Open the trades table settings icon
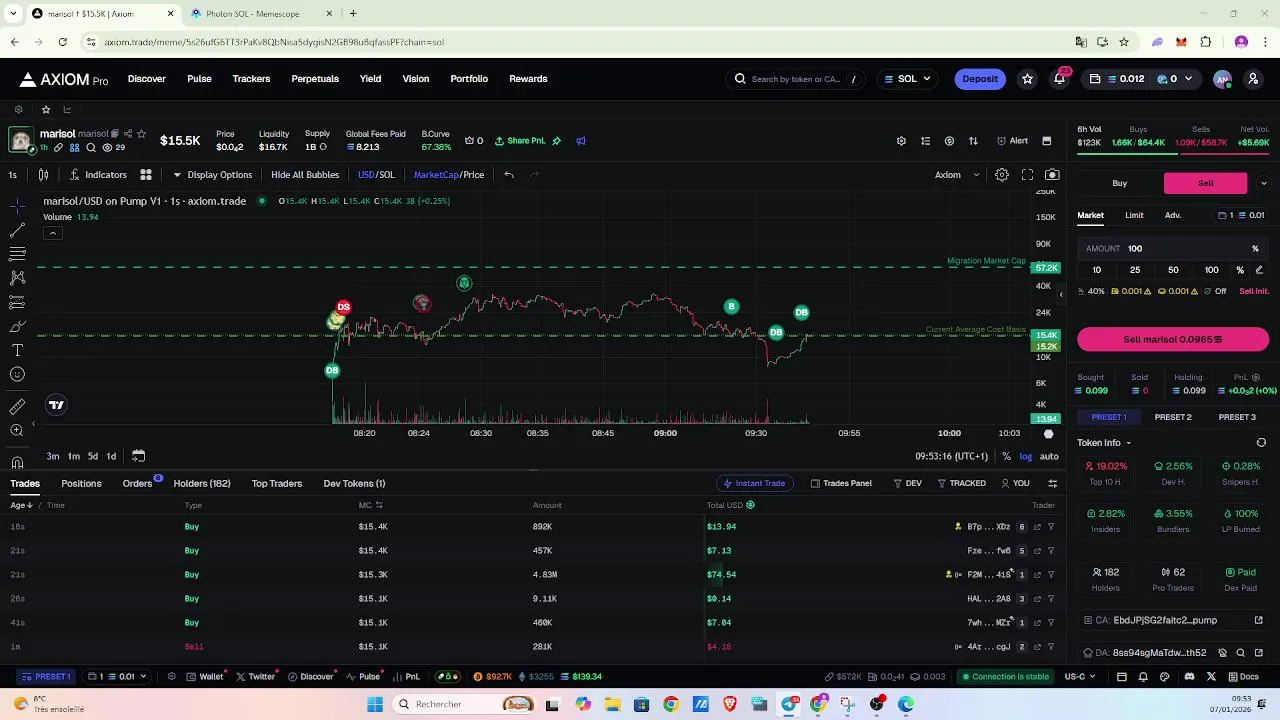This screenshot has height=720, width=1280. click(x=1052, y=484)
